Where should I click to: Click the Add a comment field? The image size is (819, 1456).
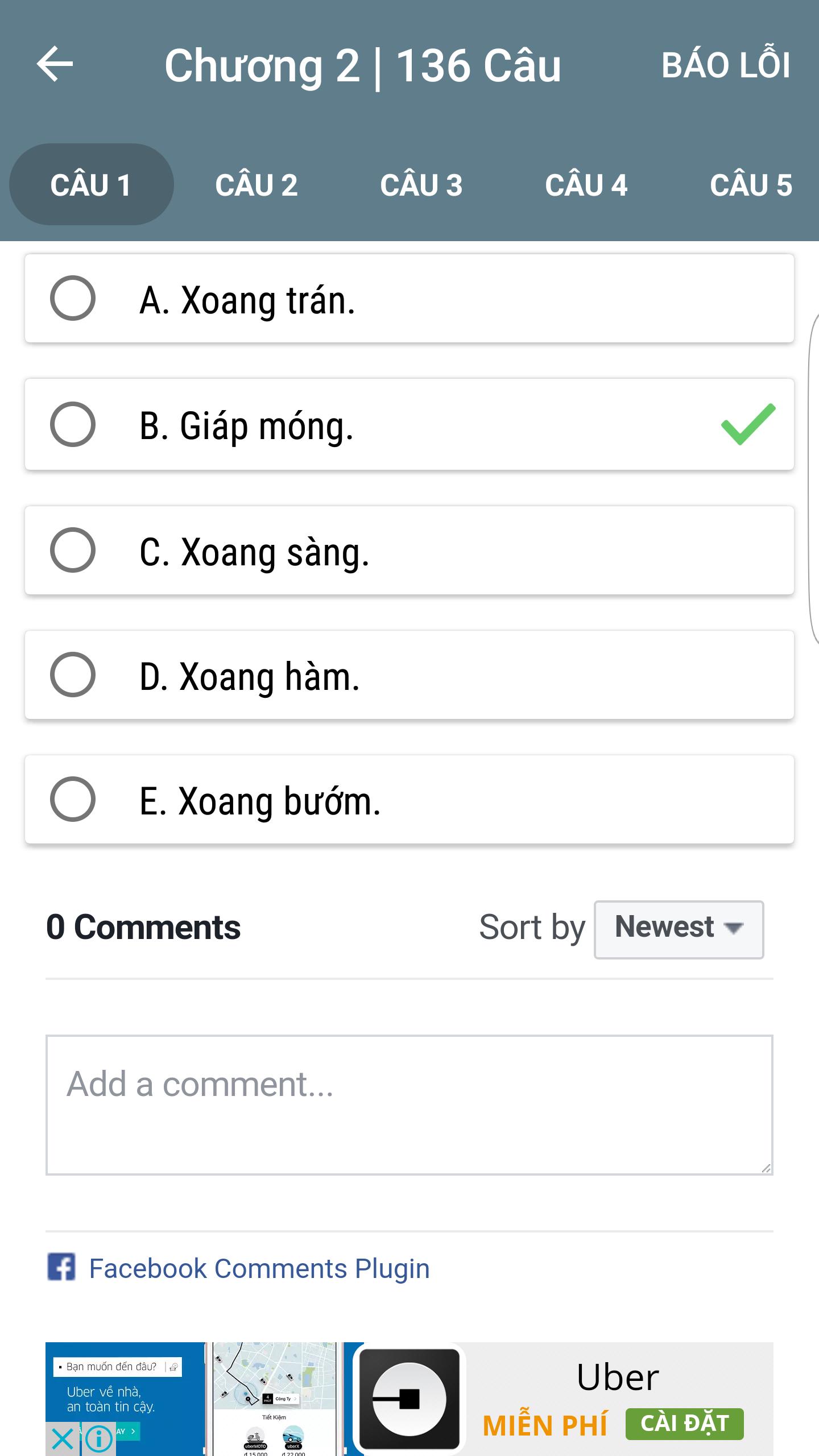tap(409, 1105)
